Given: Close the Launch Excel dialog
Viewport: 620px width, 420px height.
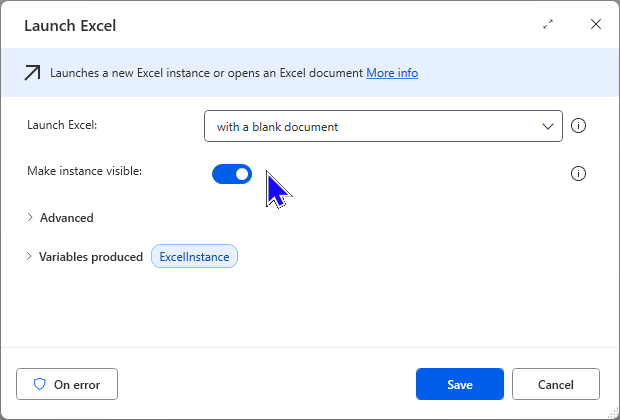Looking at the screenshot, I should tap(596, 25).
